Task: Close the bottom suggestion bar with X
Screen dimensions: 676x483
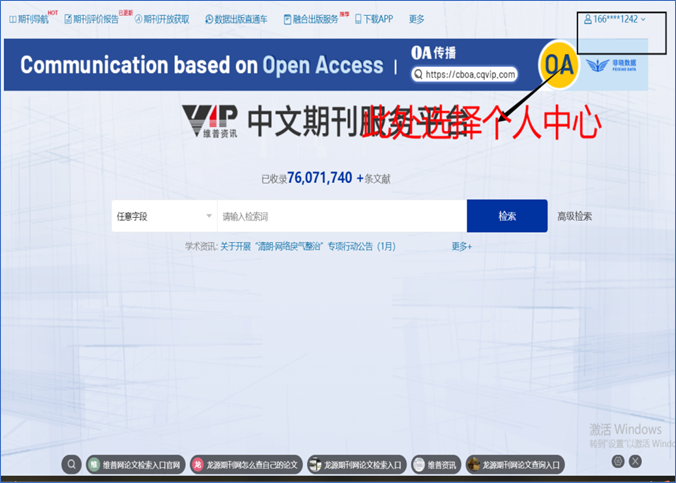Action: click(635, 461)
